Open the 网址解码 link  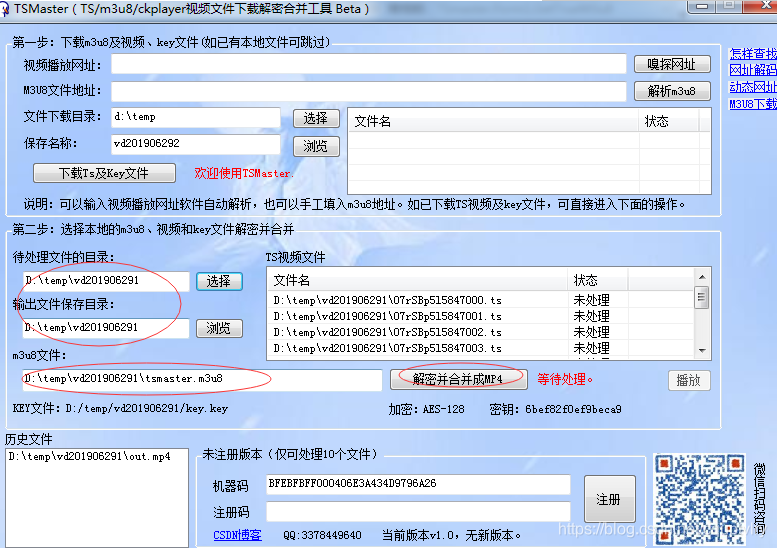[x=753, y=70]
